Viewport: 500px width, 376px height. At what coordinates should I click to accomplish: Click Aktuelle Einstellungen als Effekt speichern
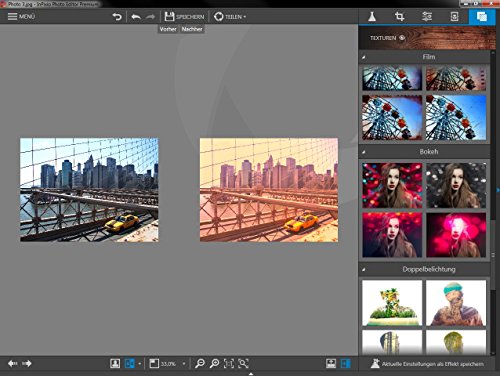[x=428, y=364]
